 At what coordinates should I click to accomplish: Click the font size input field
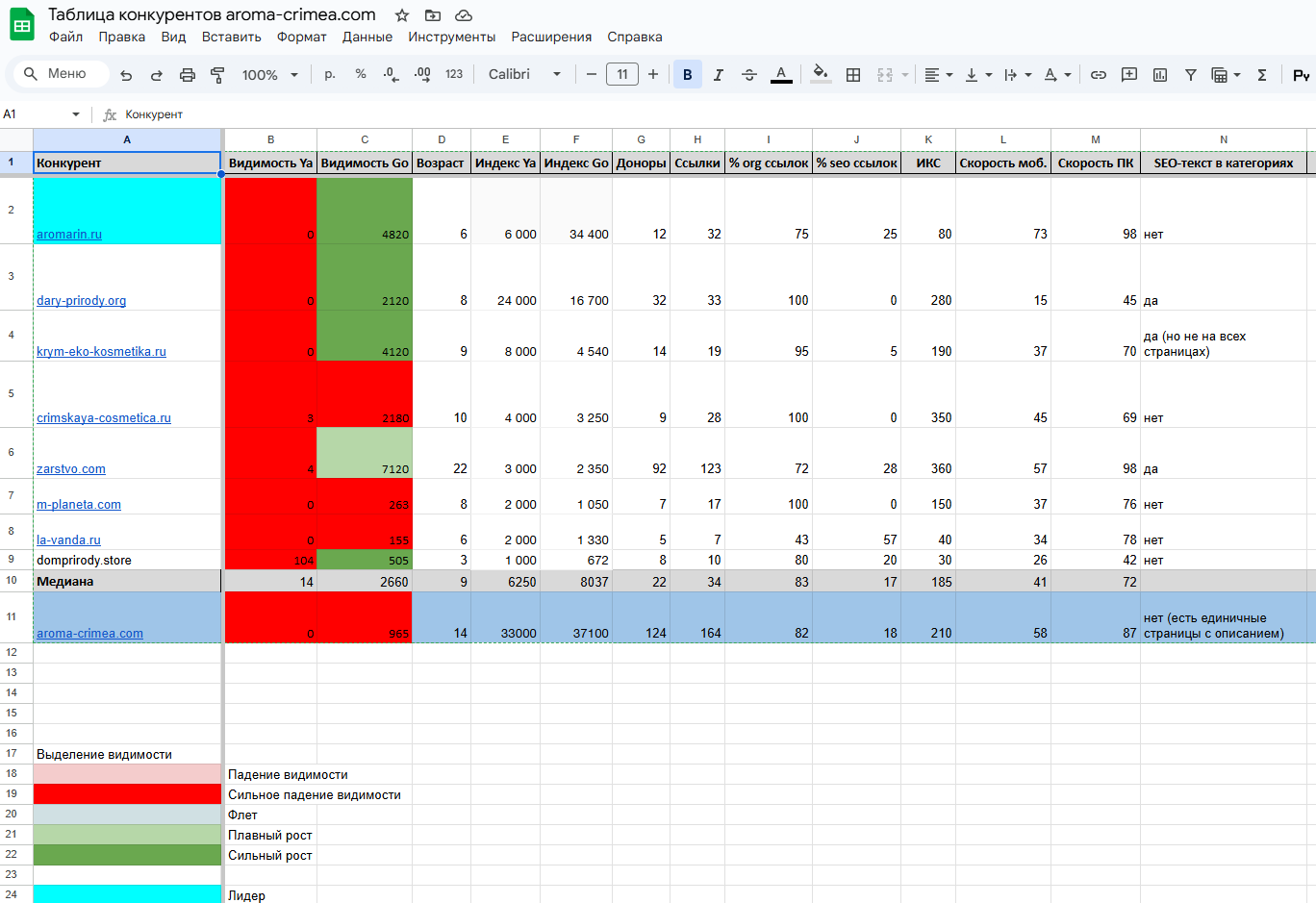tap(622, 74)
